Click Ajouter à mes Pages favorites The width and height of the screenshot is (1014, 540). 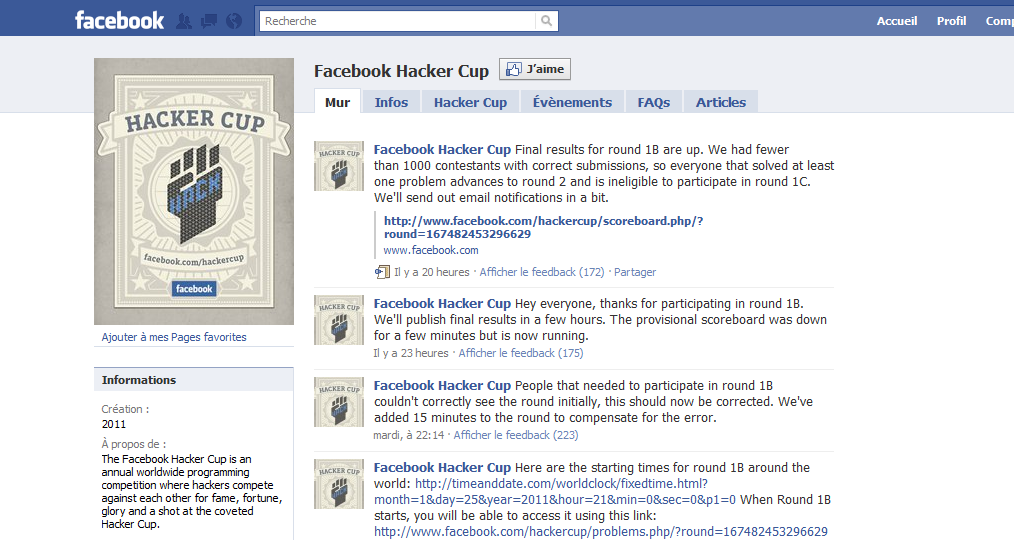174,337
